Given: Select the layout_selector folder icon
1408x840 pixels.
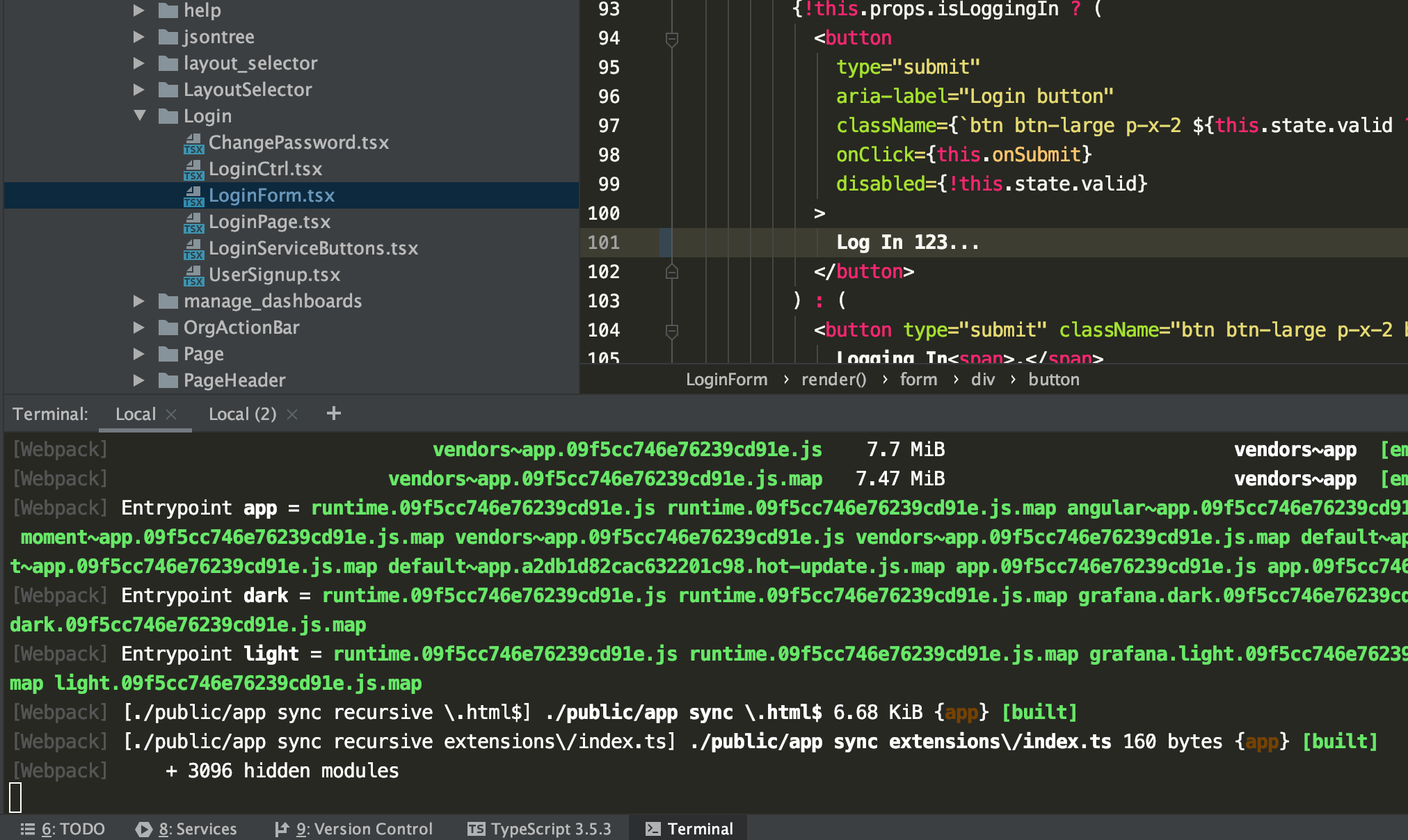Looking at the screenshot, I should [168, 63].
